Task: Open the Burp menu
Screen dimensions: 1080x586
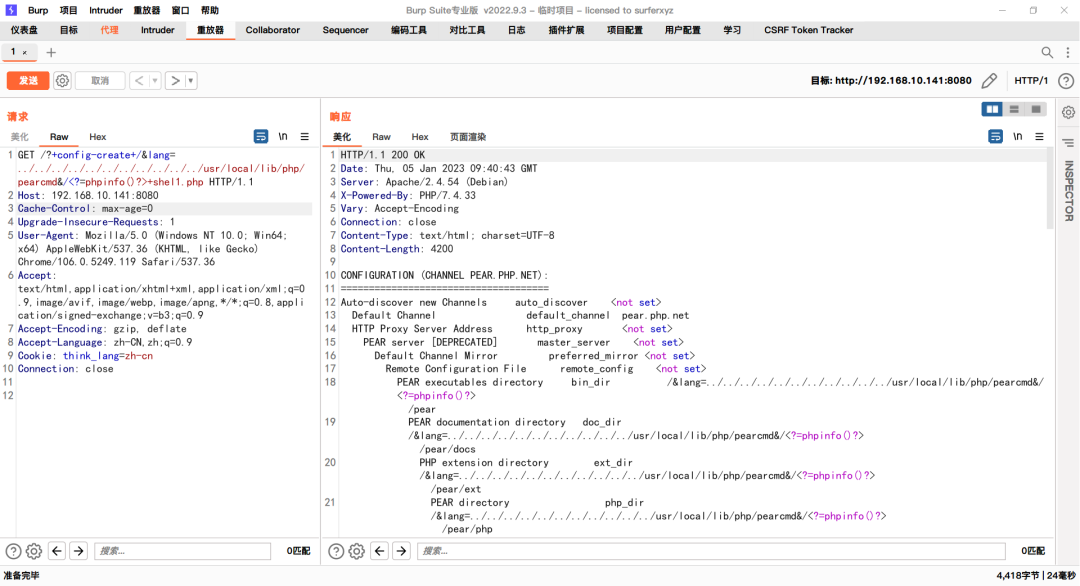Action: (x=38, y=10)
